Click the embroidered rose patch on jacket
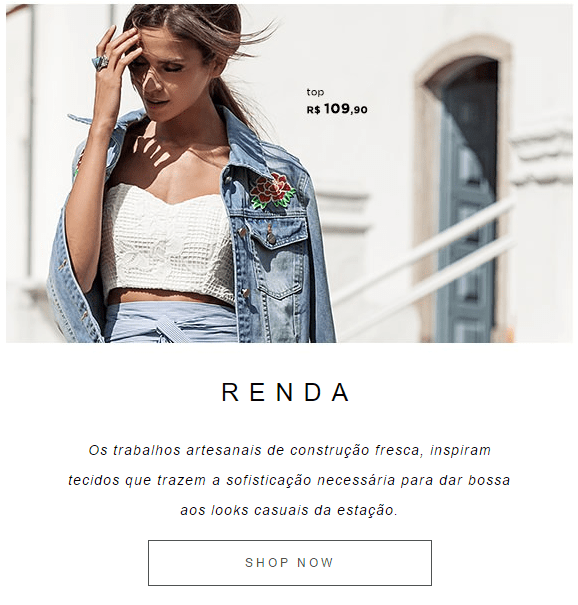Image resolution: width=578 pixels, height=605 pixels. click(272, 191)
